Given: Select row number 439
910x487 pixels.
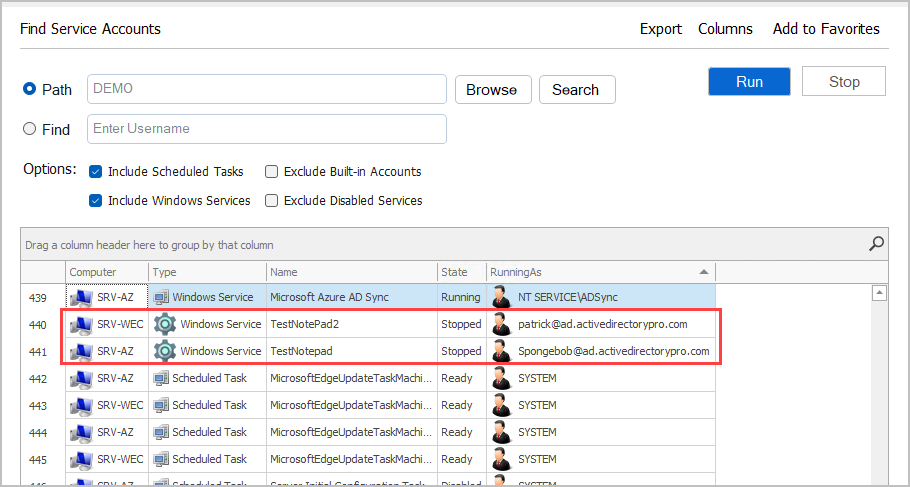Looking at the screenshot, I should tap(38, 298).
